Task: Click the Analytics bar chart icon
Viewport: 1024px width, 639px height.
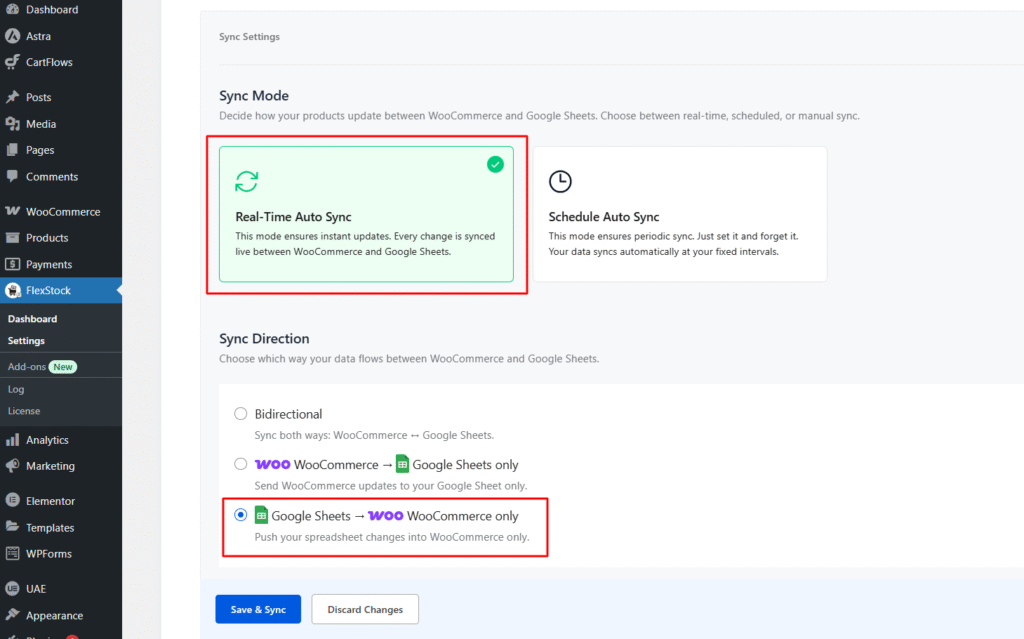Action: 12,440
